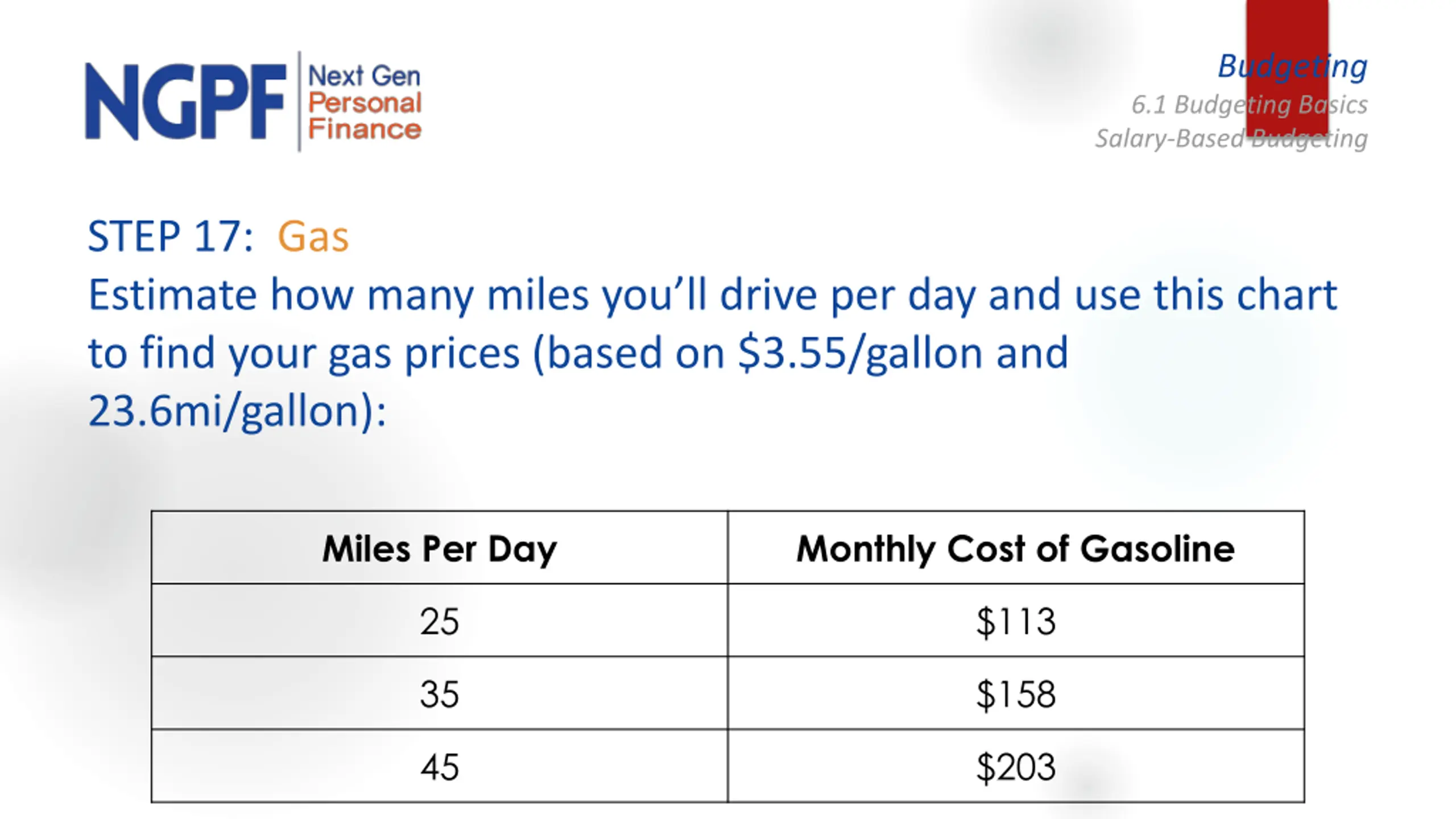
Task: Click the NGPF logo letters
Action: tap(185, 102)
